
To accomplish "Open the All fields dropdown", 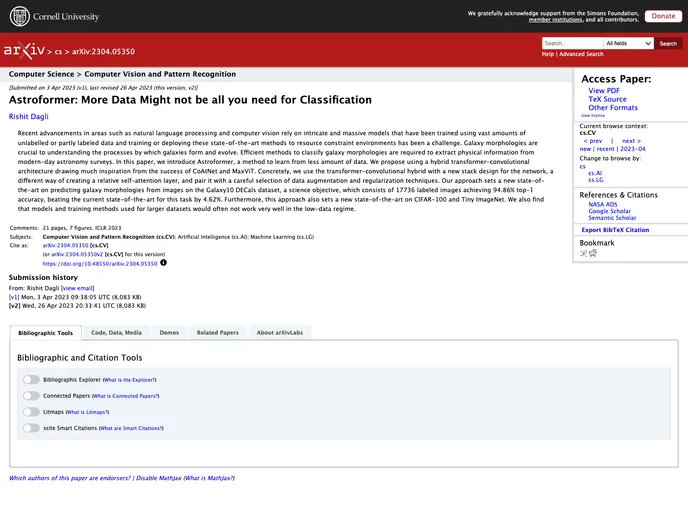I will tap(628, 43).
